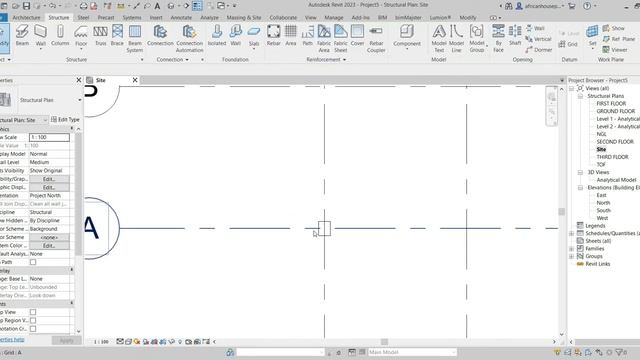Click the 1:100 scale in view control bar

(101, 342)
